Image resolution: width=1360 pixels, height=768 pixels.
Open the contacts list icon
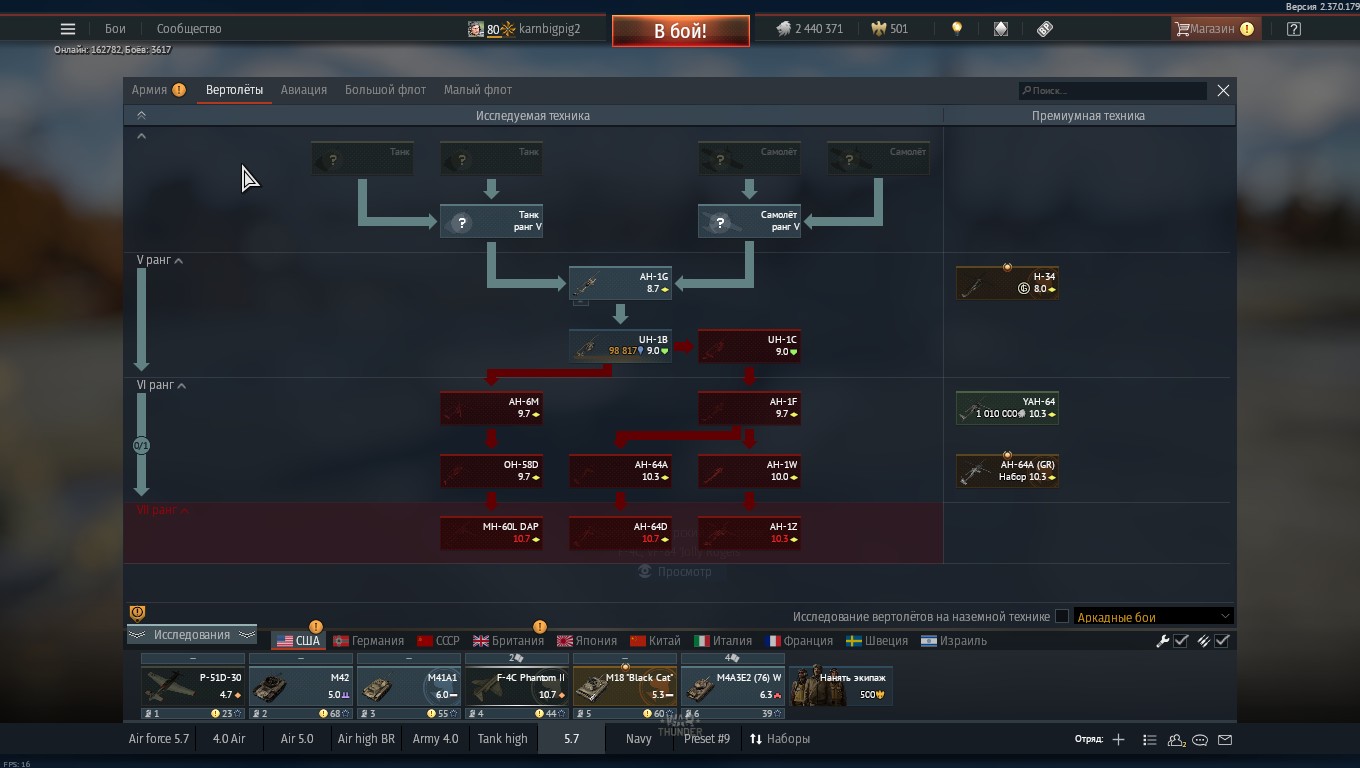point(1177,740)
